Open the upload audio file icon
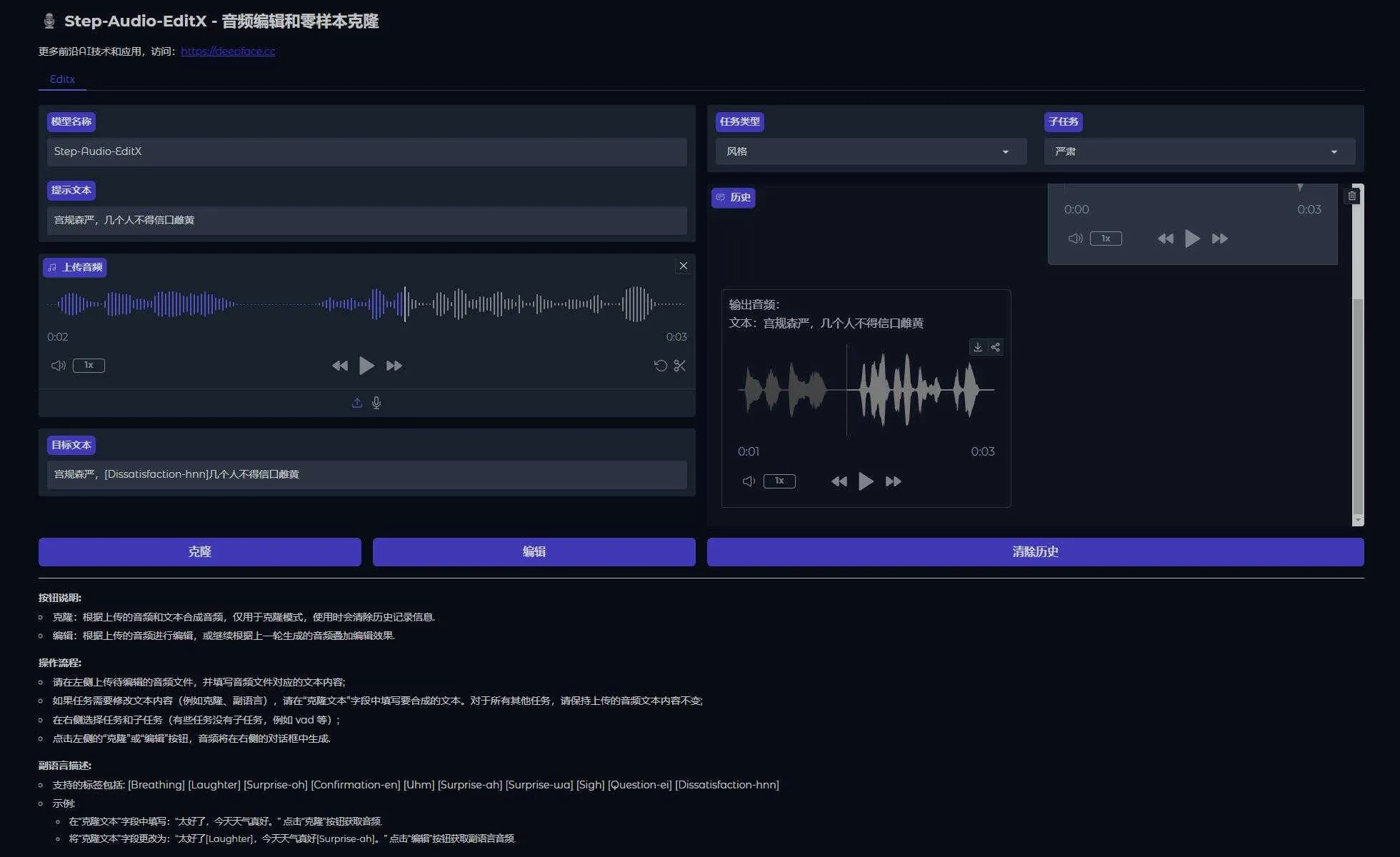This screenshot has width=1400, height=857. click(357, 402)
